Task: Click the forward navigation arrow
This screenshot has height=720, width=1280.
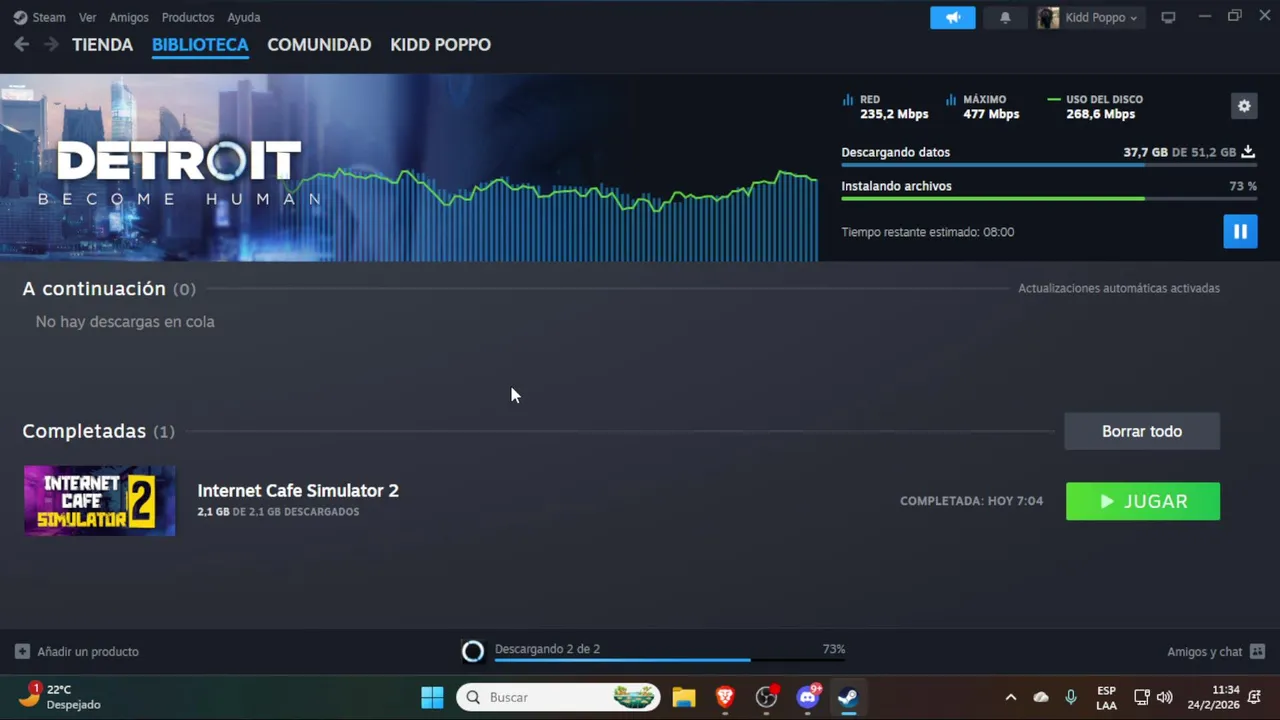Action: pos(51,44)
